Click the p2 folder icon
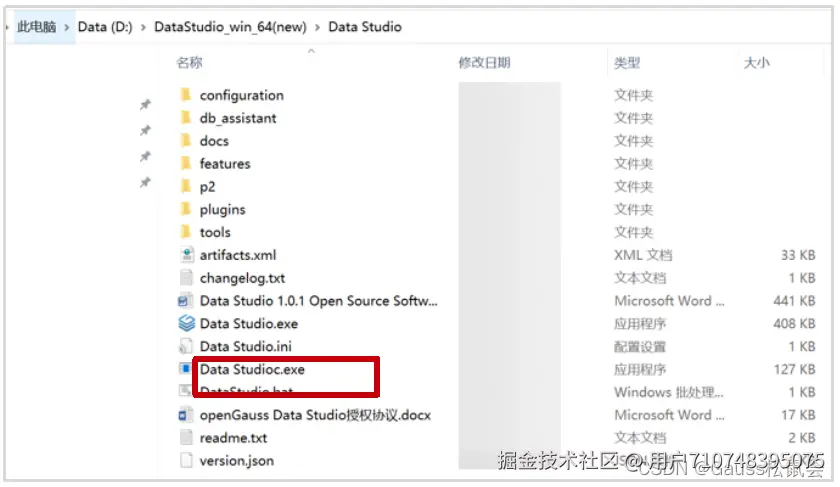 tap(186, 186)
